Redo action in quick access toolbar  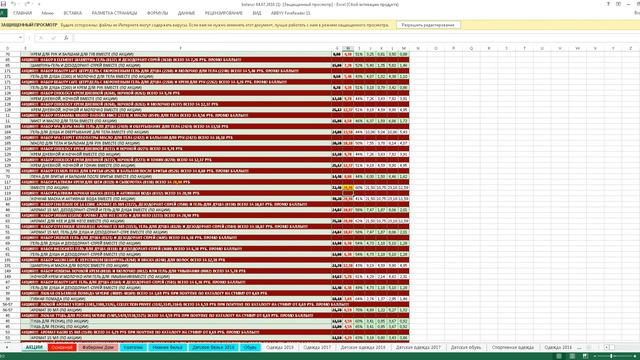pos(27,4)
